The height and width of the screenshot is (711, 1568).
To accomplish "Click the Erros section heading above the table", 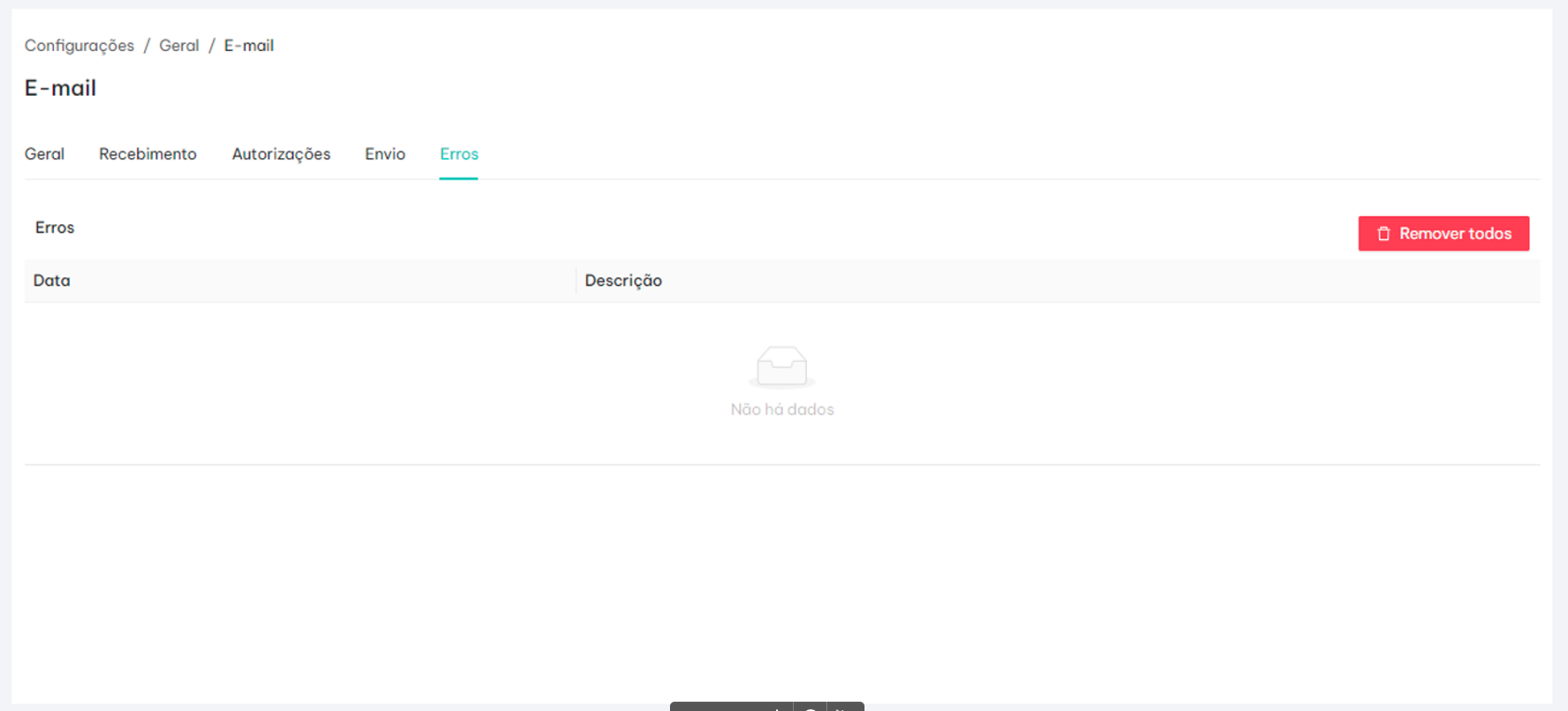I will coord(55,228).
